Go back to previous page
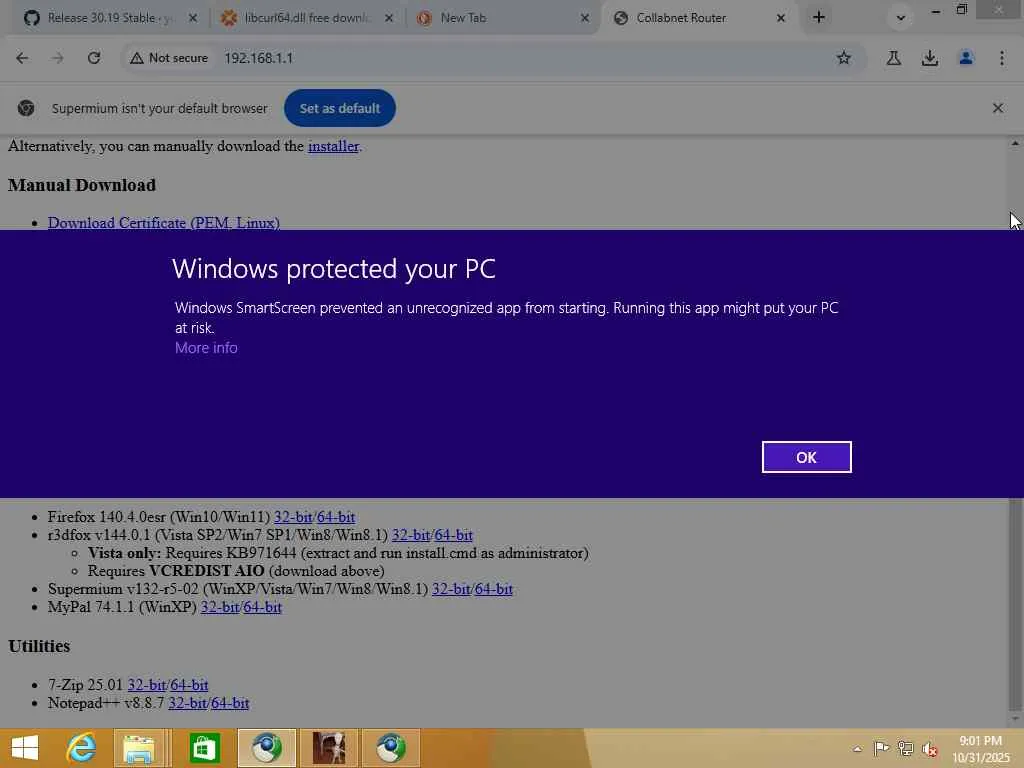 click(22, 58)
